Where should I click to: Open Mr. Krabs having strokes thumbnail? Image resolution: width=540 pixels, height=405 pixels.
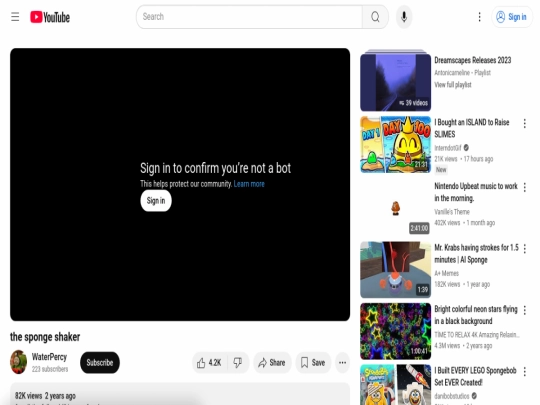click(x=395, y=270)
